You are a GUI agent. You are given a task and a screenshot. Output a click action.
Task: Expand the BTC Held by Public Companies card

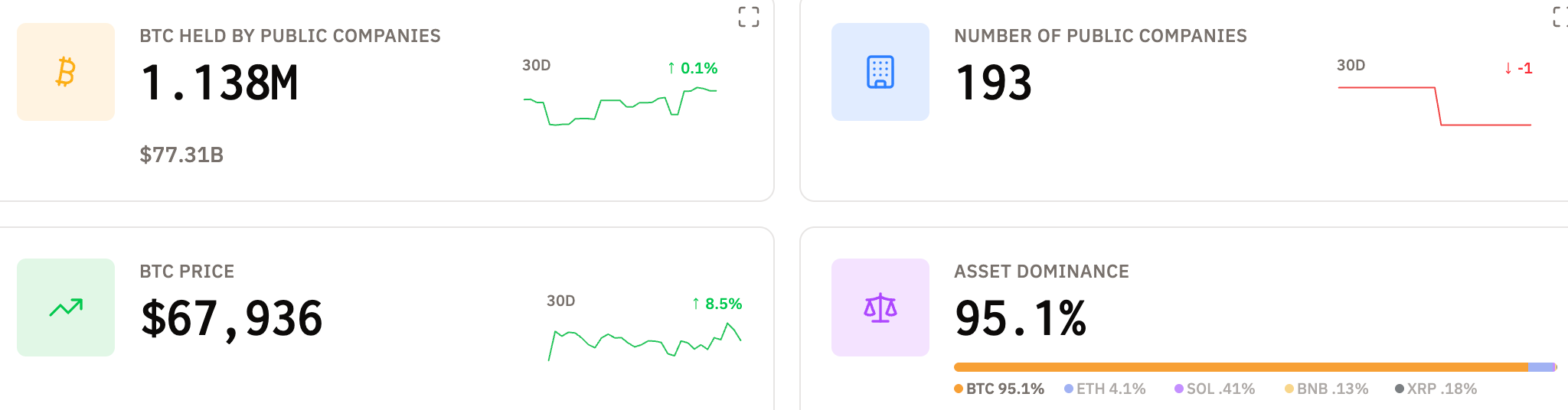tap(748, 17)
